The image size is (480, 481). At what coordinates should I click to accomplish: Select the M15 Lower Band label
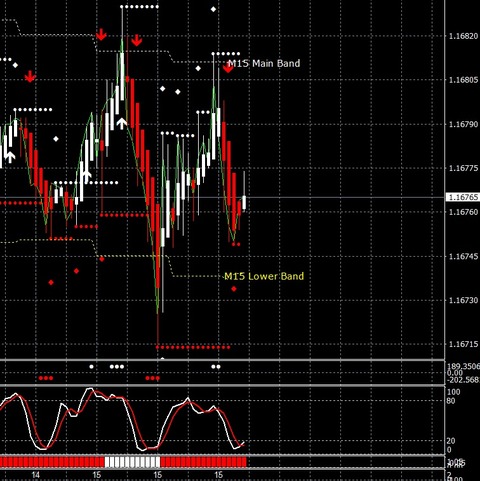(264, 276)
